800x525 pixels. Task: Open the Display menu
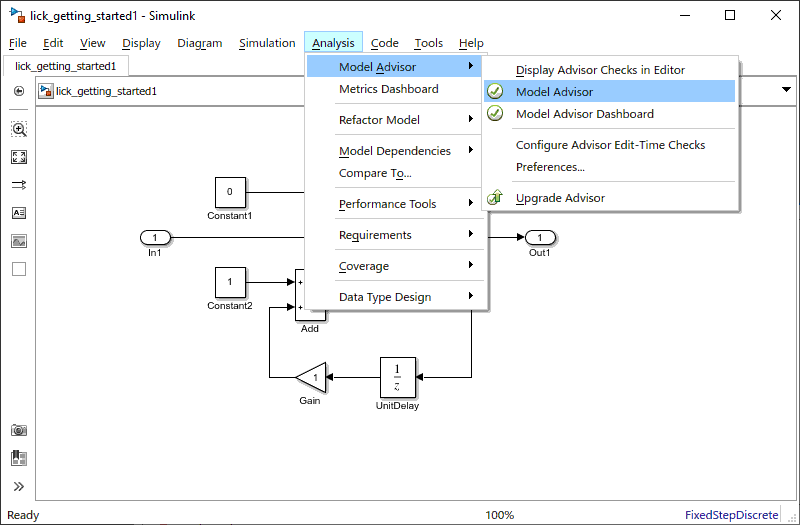pyautogui.click(x=141, y=43)
